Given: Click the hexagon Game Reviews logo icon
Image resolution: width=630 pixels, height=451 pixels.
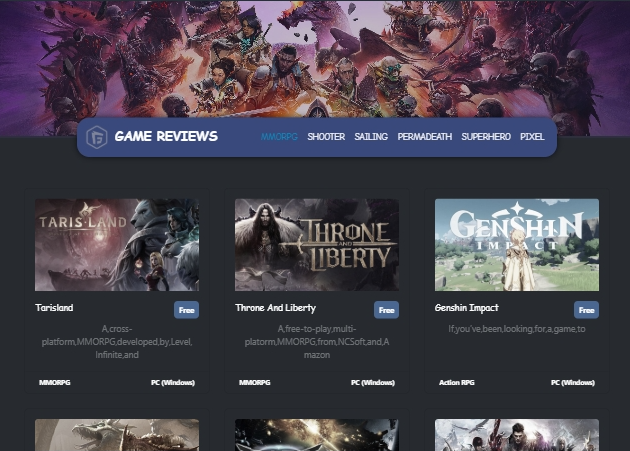Looking at the screenshot, I should coord(97,137).
